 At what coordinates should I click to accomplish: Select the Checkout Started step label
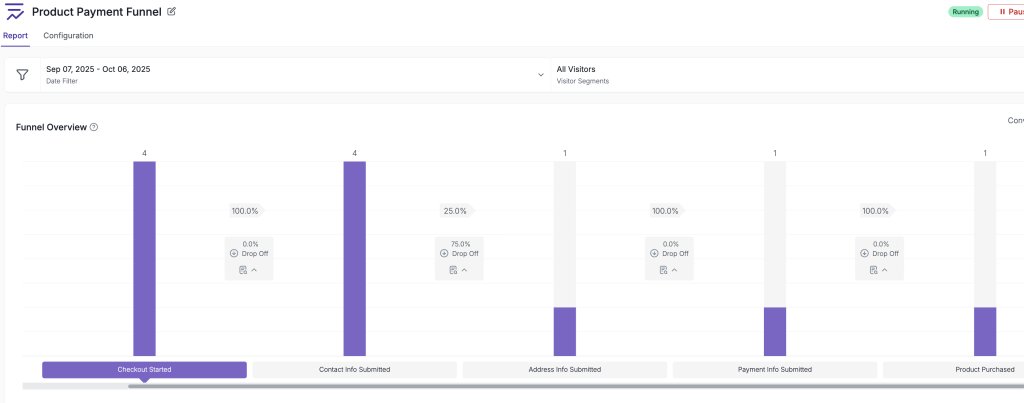(x=144, y=370)
